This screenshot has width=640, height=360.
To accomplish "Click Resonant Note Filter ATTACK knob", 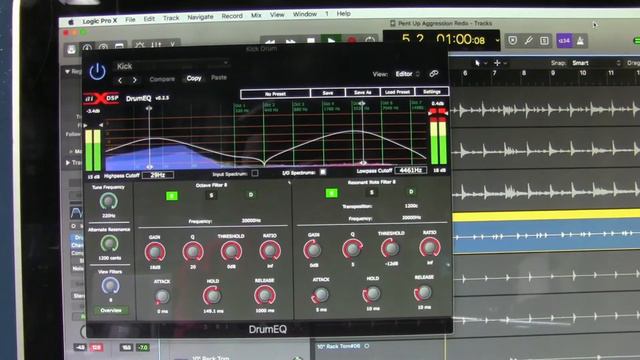I will 321,294.
